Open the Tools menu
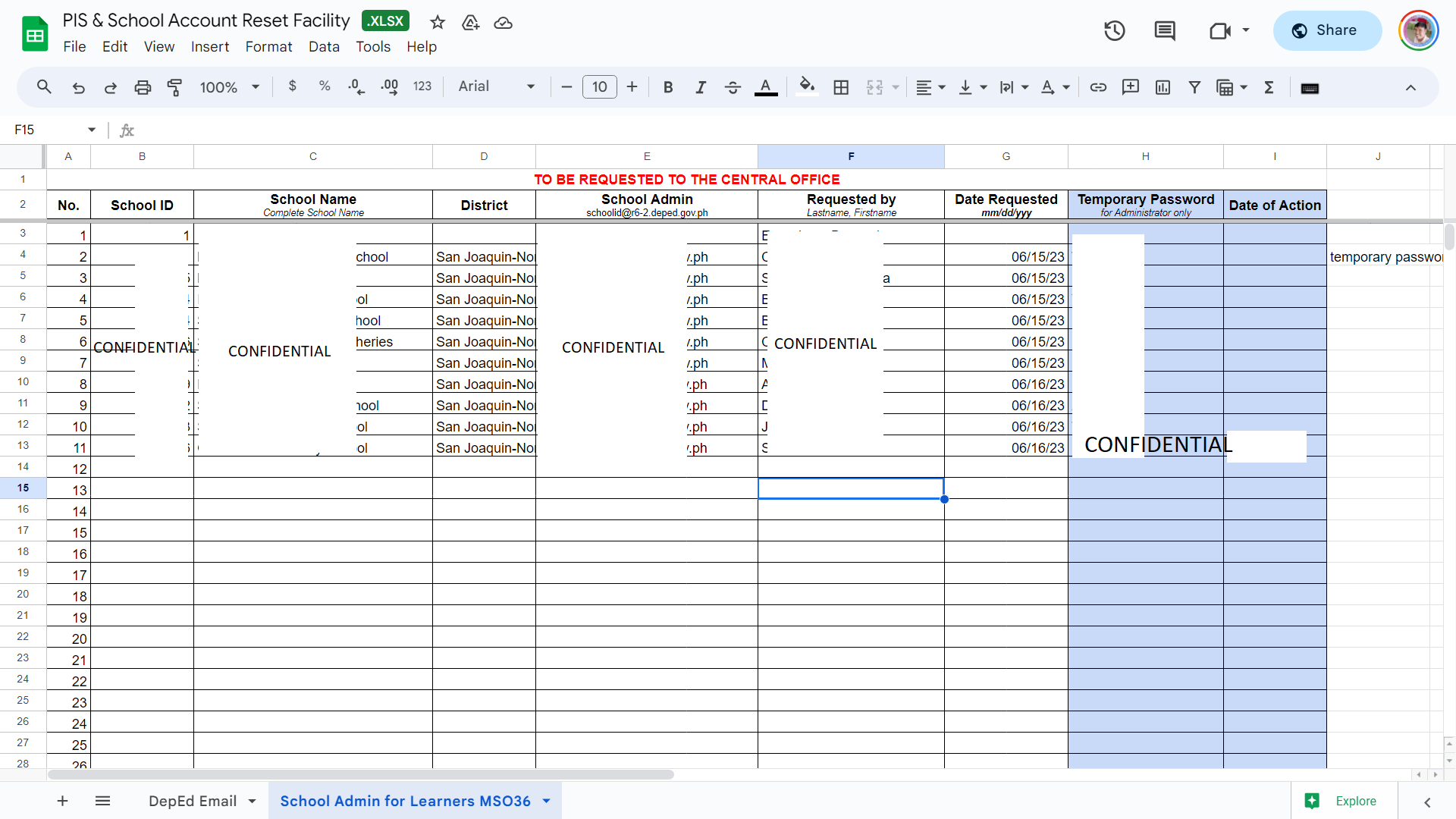Image resolution: width=1456 pixels, height=819 pixels. (x=373, y=46)
